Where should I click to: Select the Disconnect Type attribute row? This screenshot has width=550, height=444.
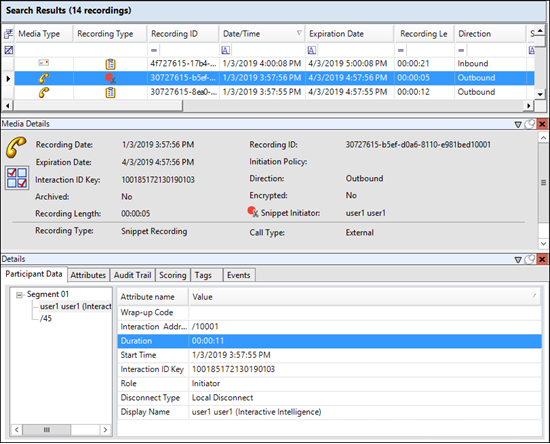329,398
